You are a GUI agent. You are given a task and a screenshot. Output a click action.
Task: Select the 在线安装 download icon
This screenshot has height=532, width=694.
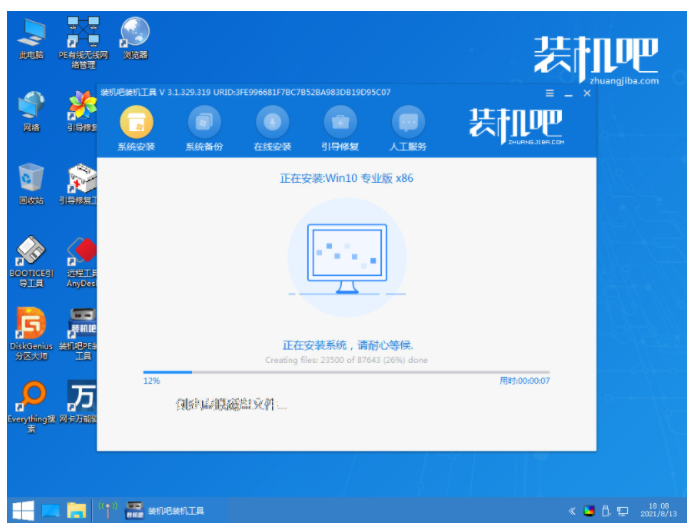click(271, 122)
